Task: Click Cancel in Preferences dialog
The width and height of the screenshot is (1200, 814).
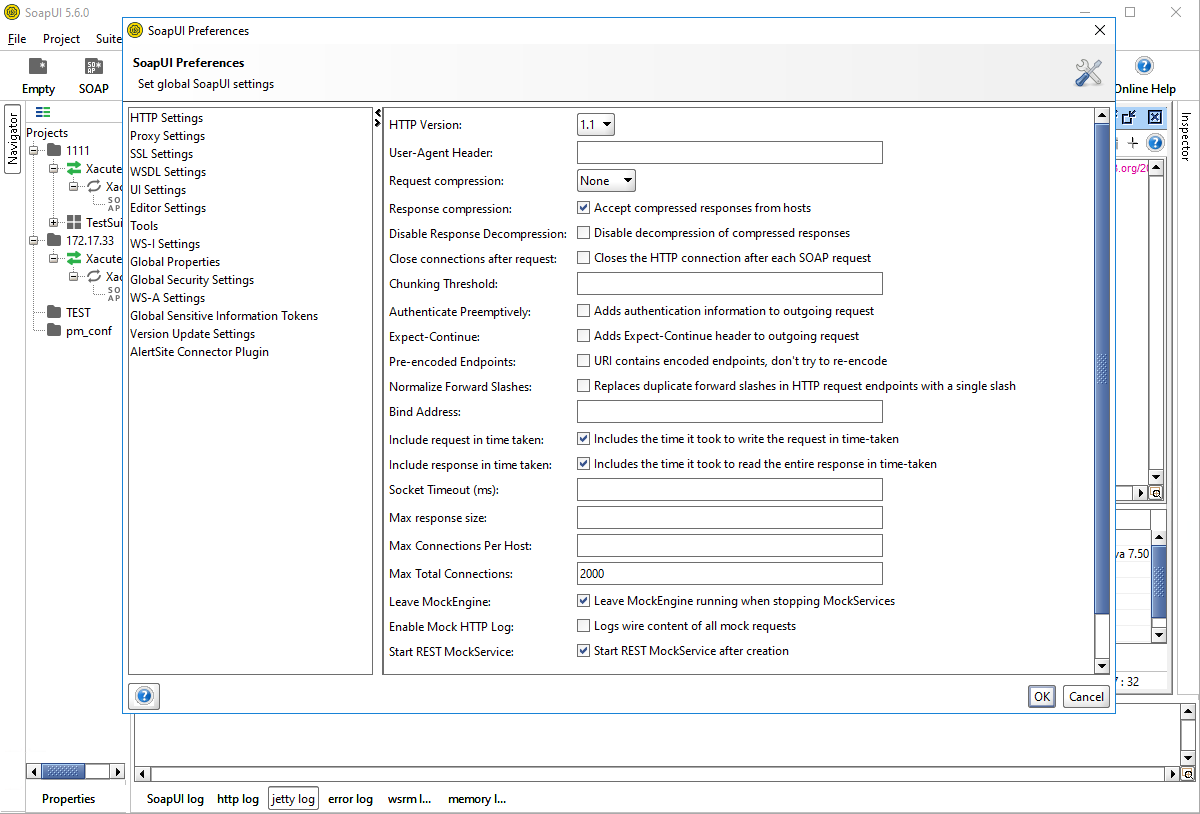Action: click(x=1086, y=697)
